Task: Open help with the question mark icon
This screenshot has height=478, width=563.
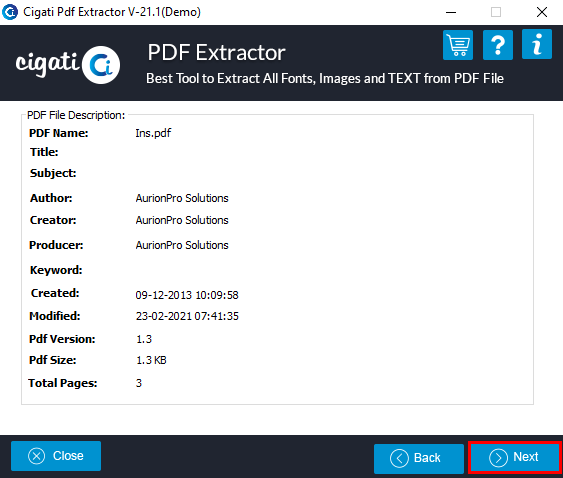Action: [x=498, y=45]
